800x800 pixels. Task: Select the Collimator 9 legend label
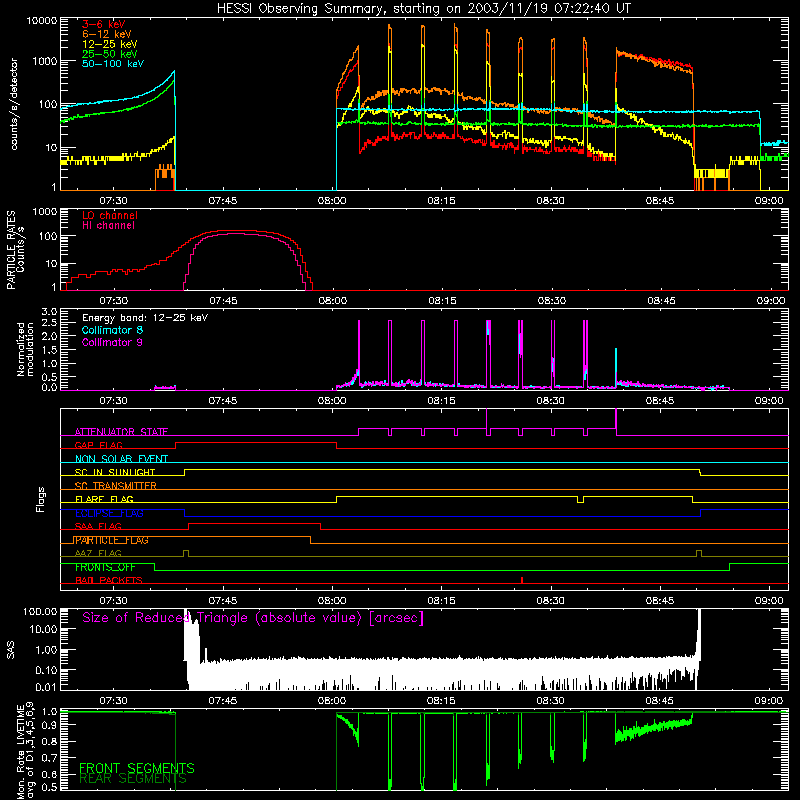click(x=112, y=342)
